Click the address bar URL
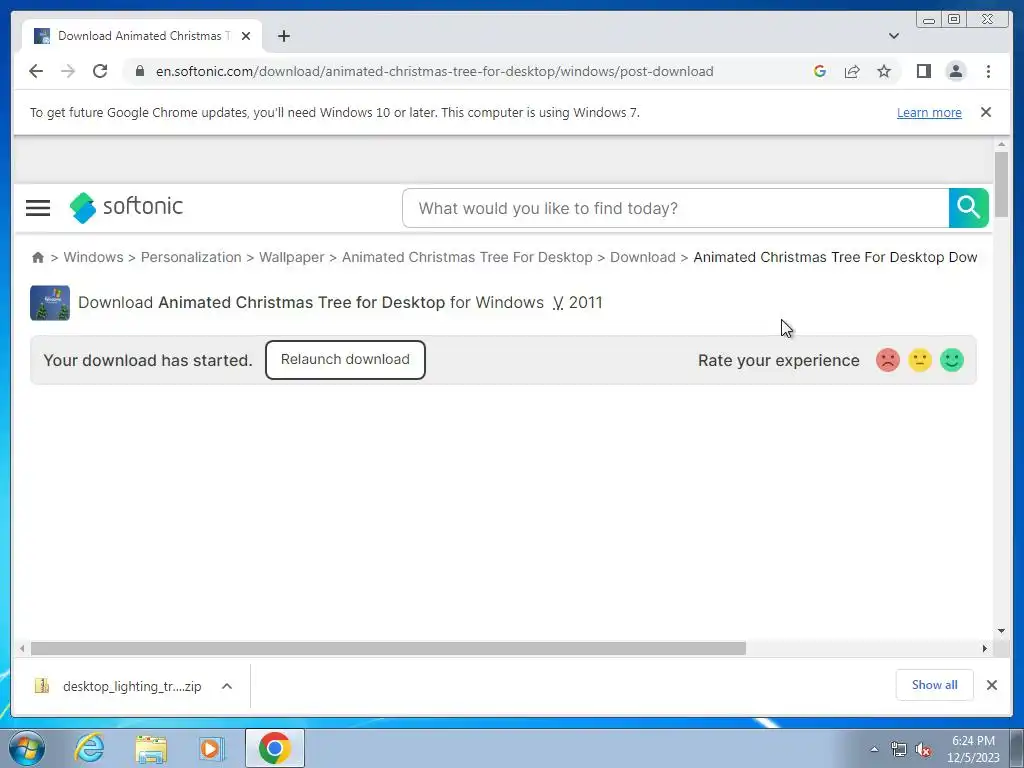Viewport: 1024px width, 768px height. [434, 71]
